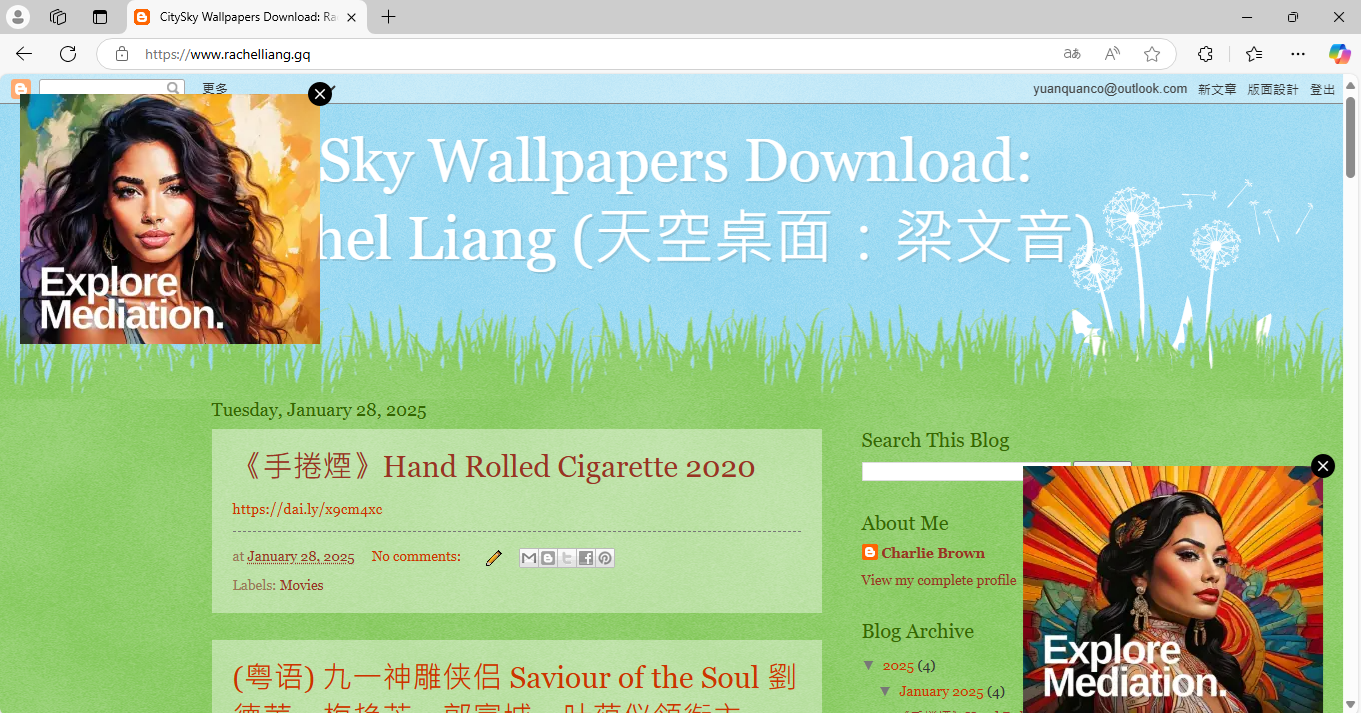The image size is (1361, 713).
Task: Add page to favorites star icon
Action: point(1152,54)
